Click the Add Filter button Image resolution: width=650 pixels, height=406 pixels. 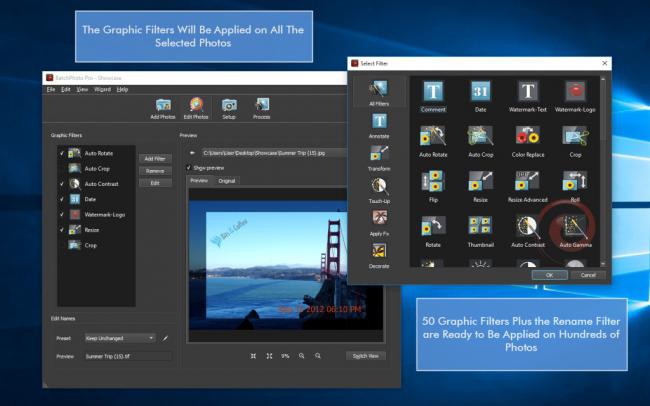pos(154,159)
